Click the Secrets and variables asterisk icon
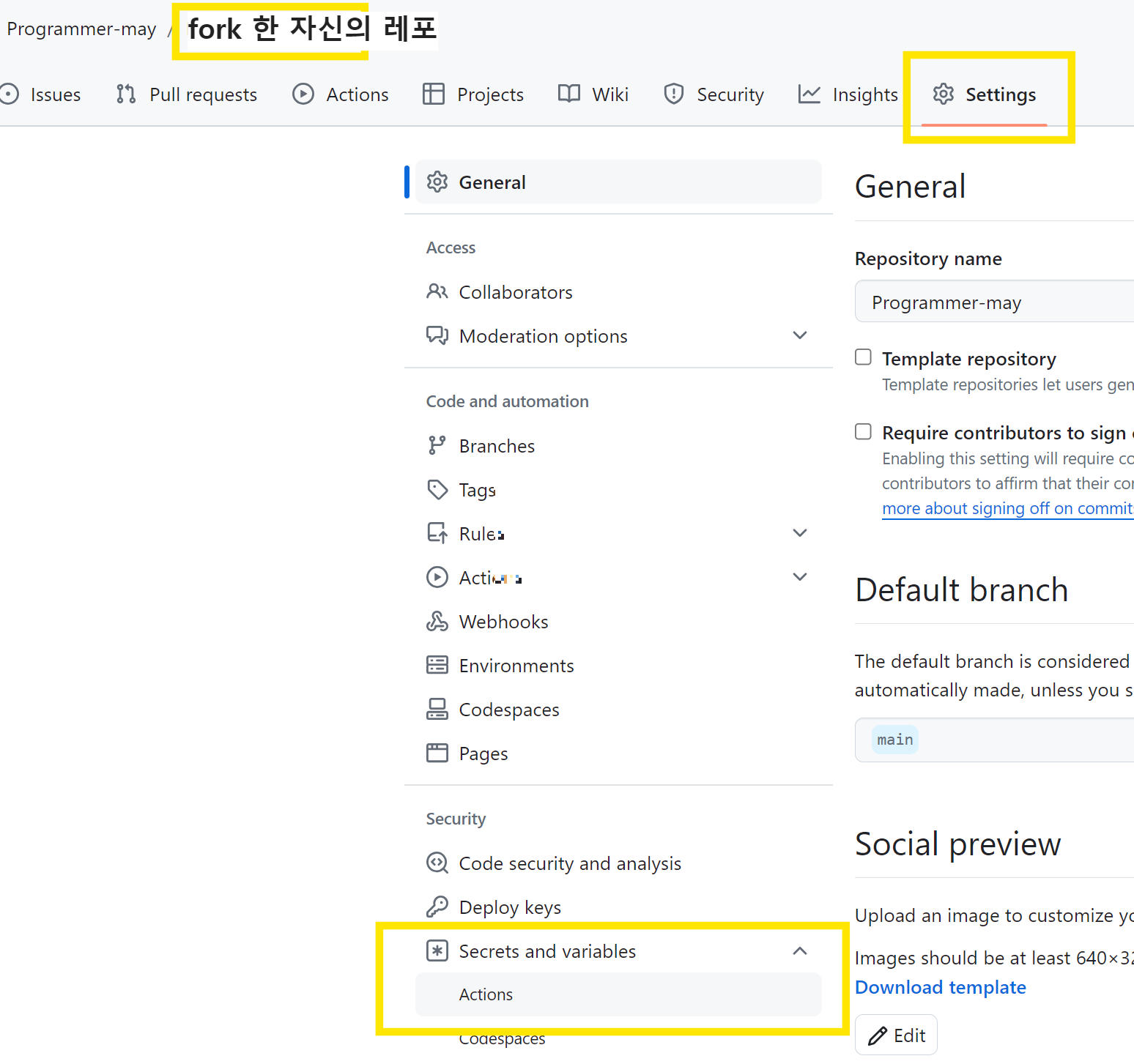Image resolution: width=1134 pixels, height=1064 pixels. coord(437,950)
